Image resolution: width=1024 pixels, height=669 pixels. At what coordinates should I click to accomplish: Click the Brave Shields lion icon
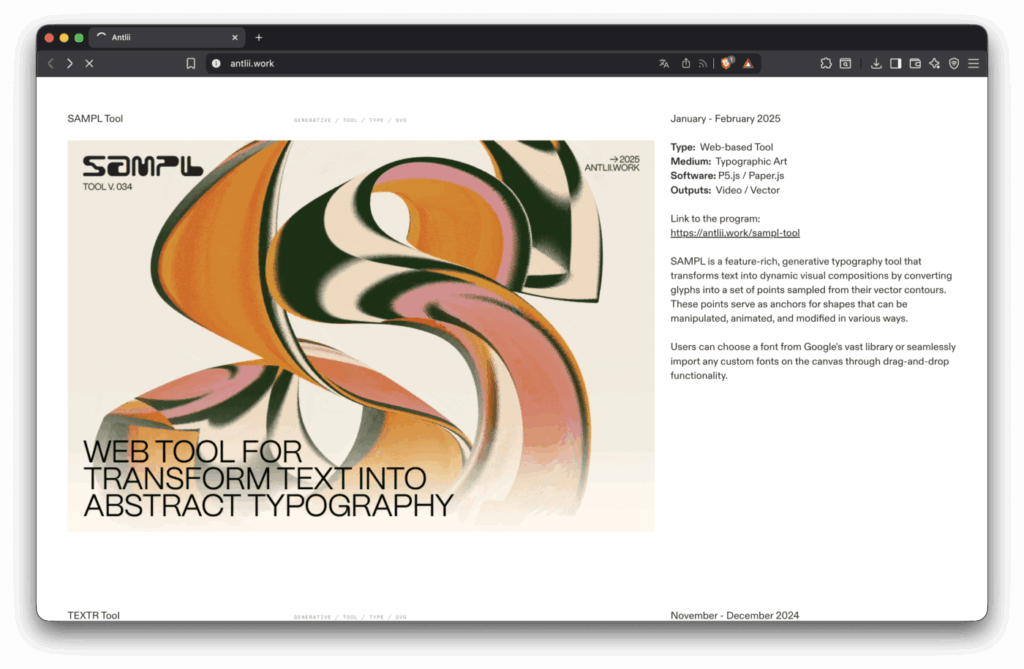(727, 63)
